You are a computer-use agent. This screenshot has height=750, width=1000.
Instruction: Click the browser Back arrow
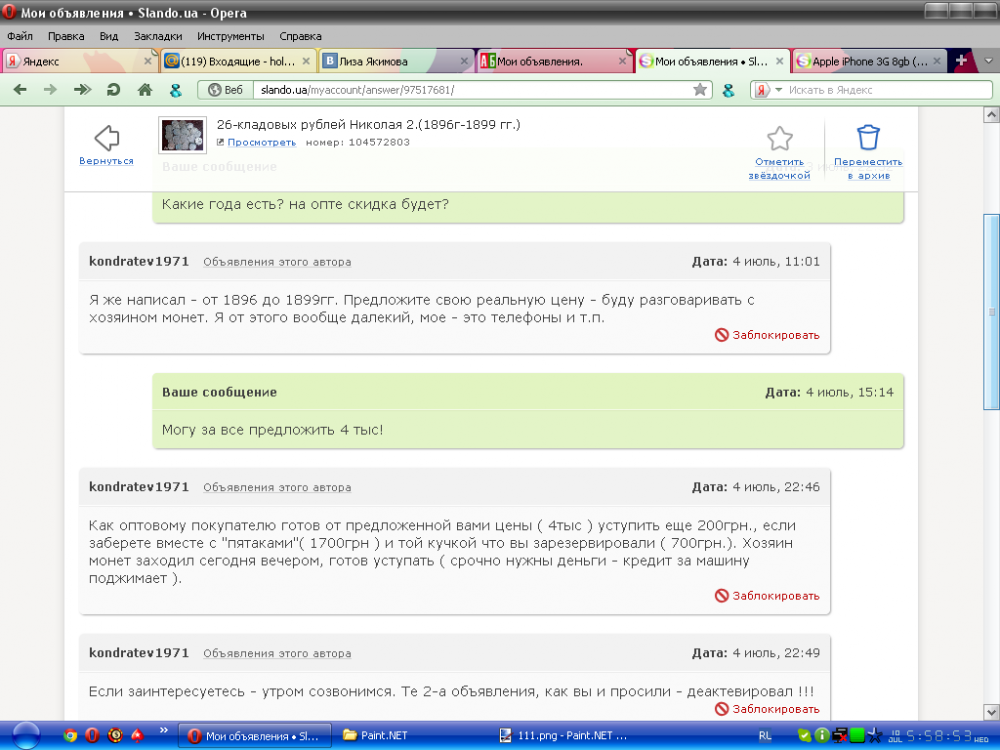click(x=20, y=90)
